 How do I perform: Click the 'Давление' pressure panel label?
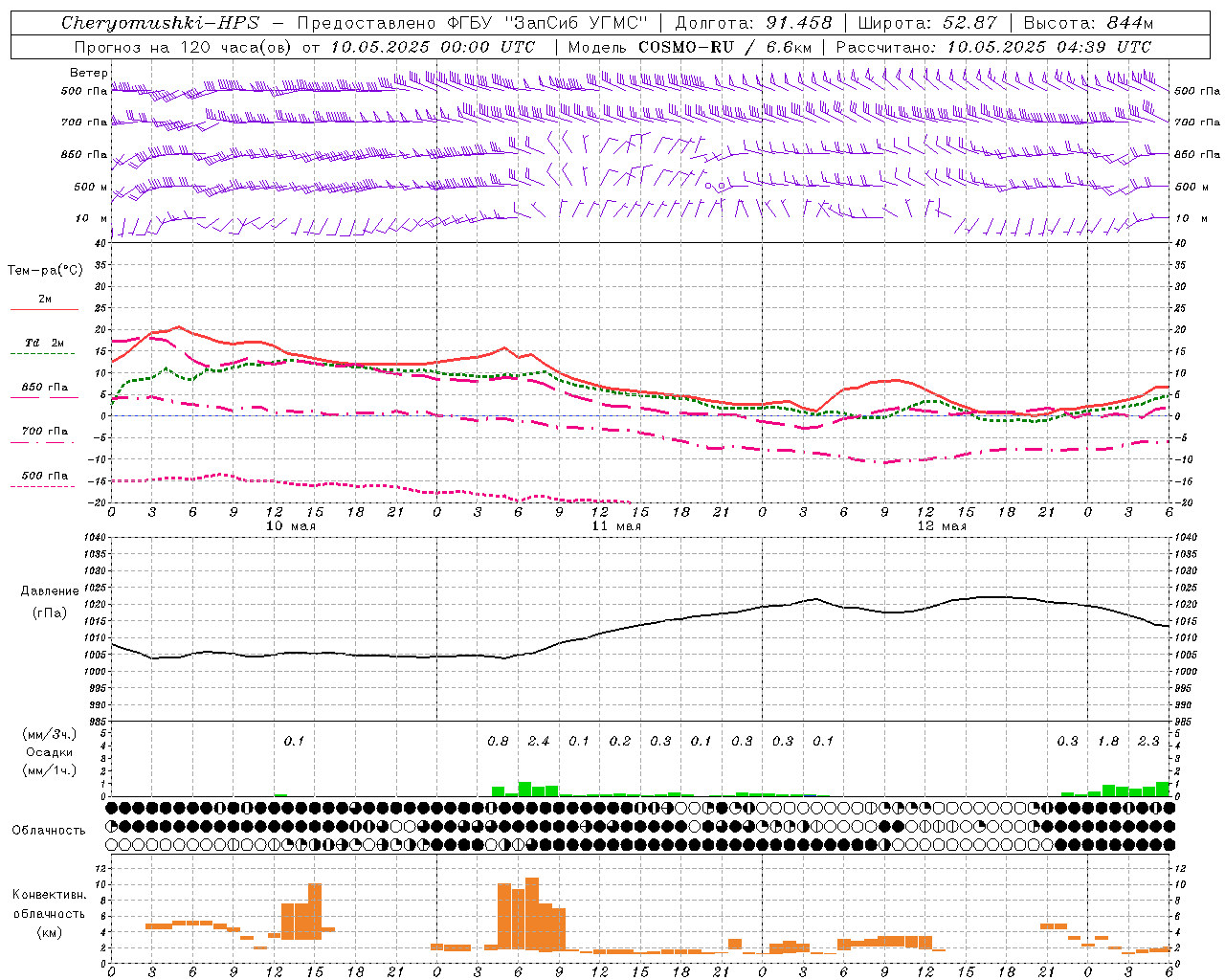(49, 591)
